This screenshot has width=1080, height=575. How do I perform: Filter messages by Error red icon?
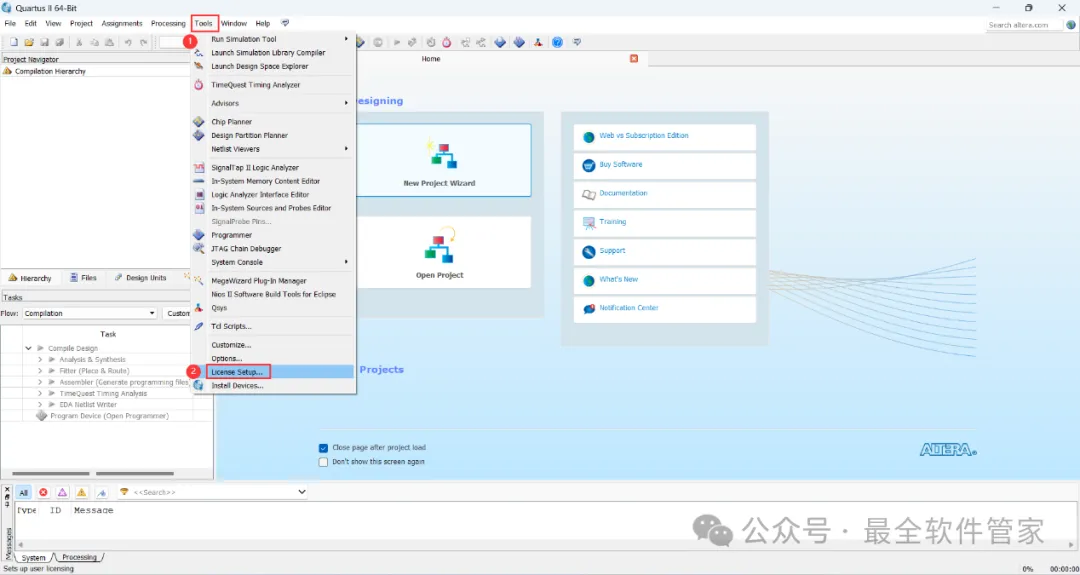pos(43,492)
